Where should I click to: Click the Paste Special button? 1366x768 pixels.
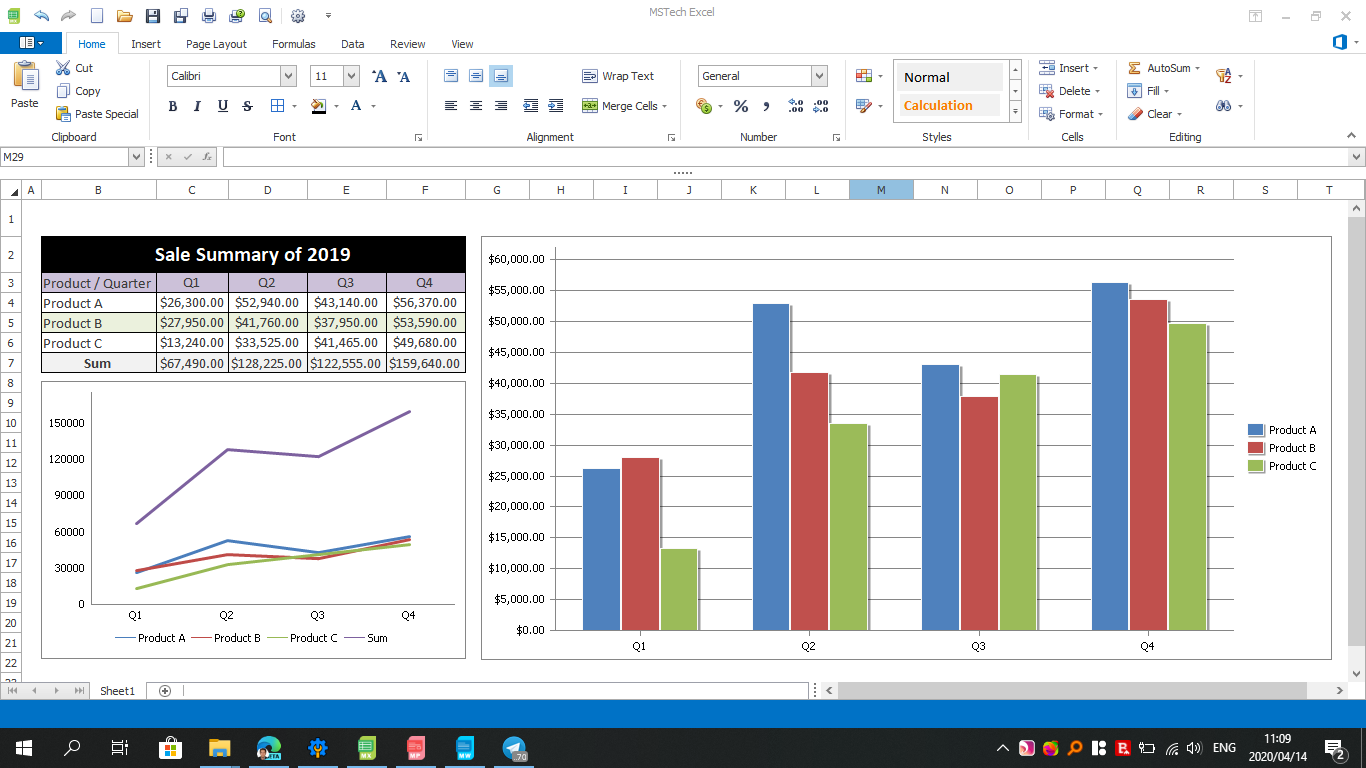97,114
